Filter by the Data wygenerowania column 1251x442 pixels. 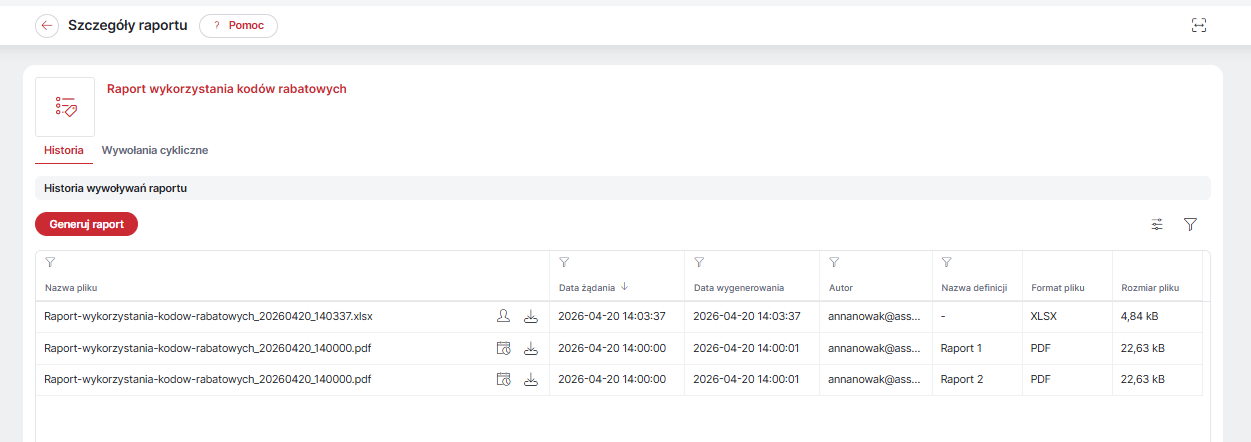[699, 262]
